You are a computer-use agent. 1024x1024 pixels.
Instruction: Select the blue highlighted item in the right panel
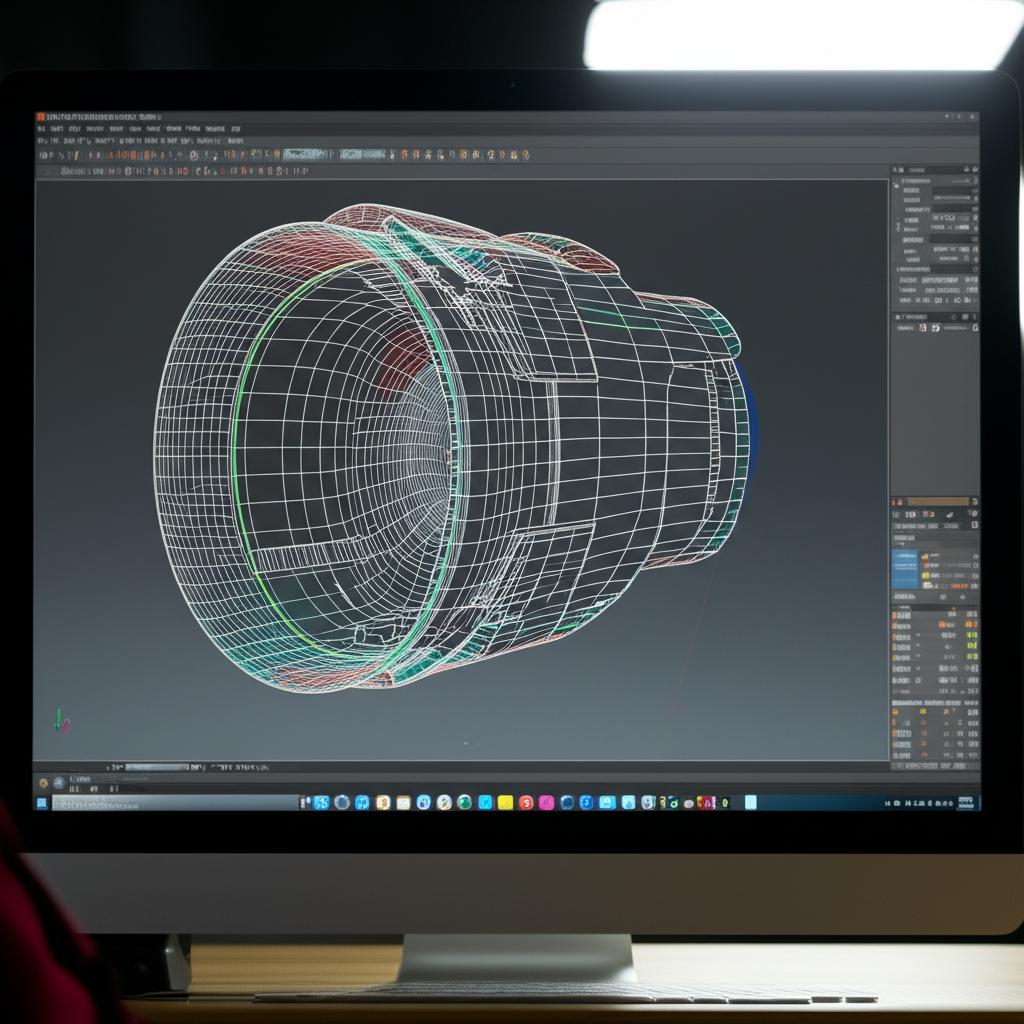904,568
